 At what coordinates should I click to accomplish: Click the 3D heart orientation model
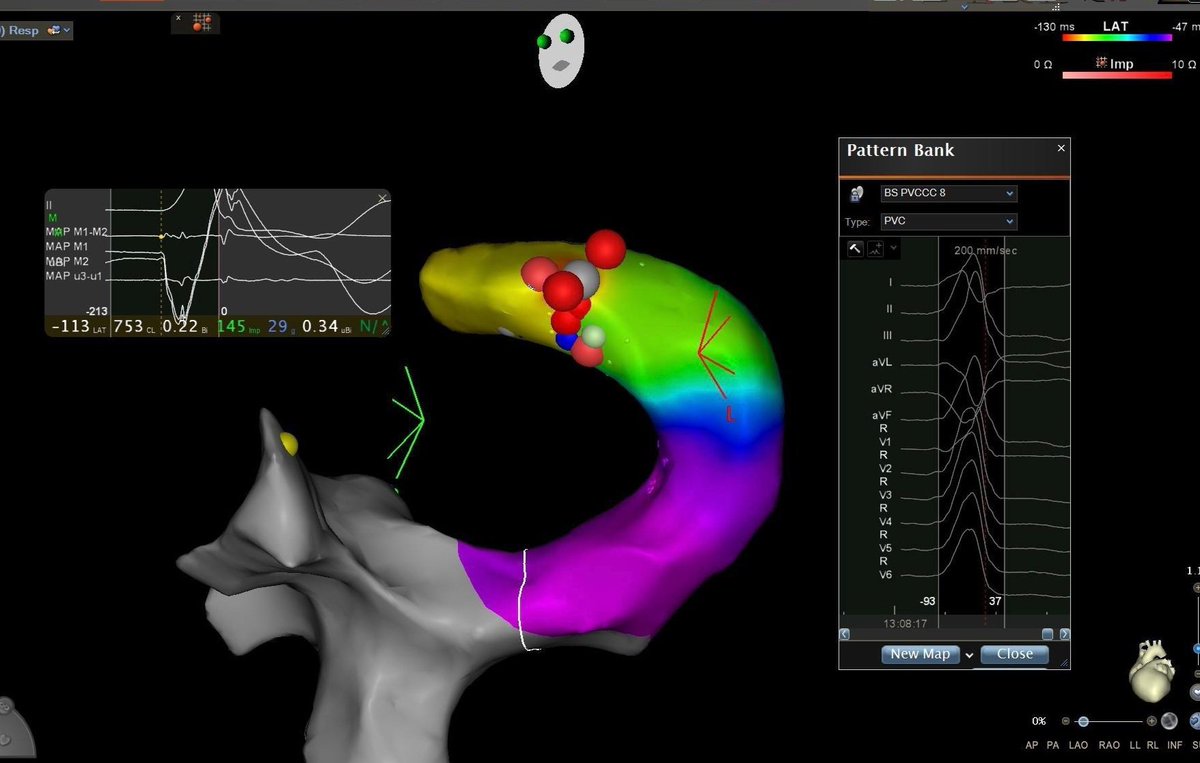click(1150, 670)
